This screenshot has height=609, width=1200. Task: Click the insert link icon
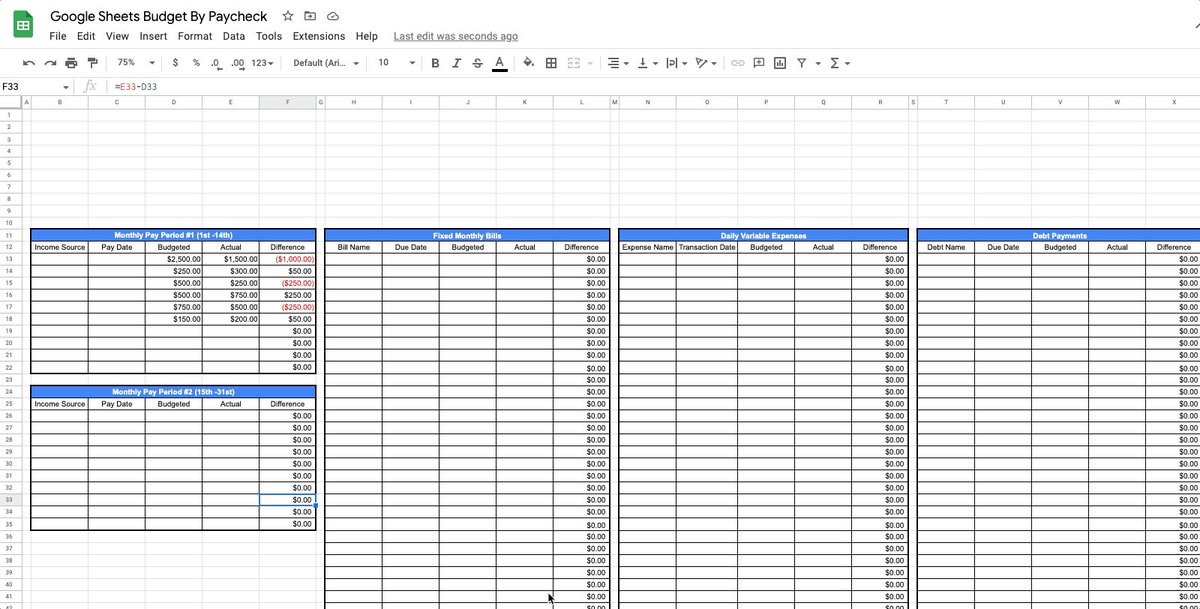point(738,63)
